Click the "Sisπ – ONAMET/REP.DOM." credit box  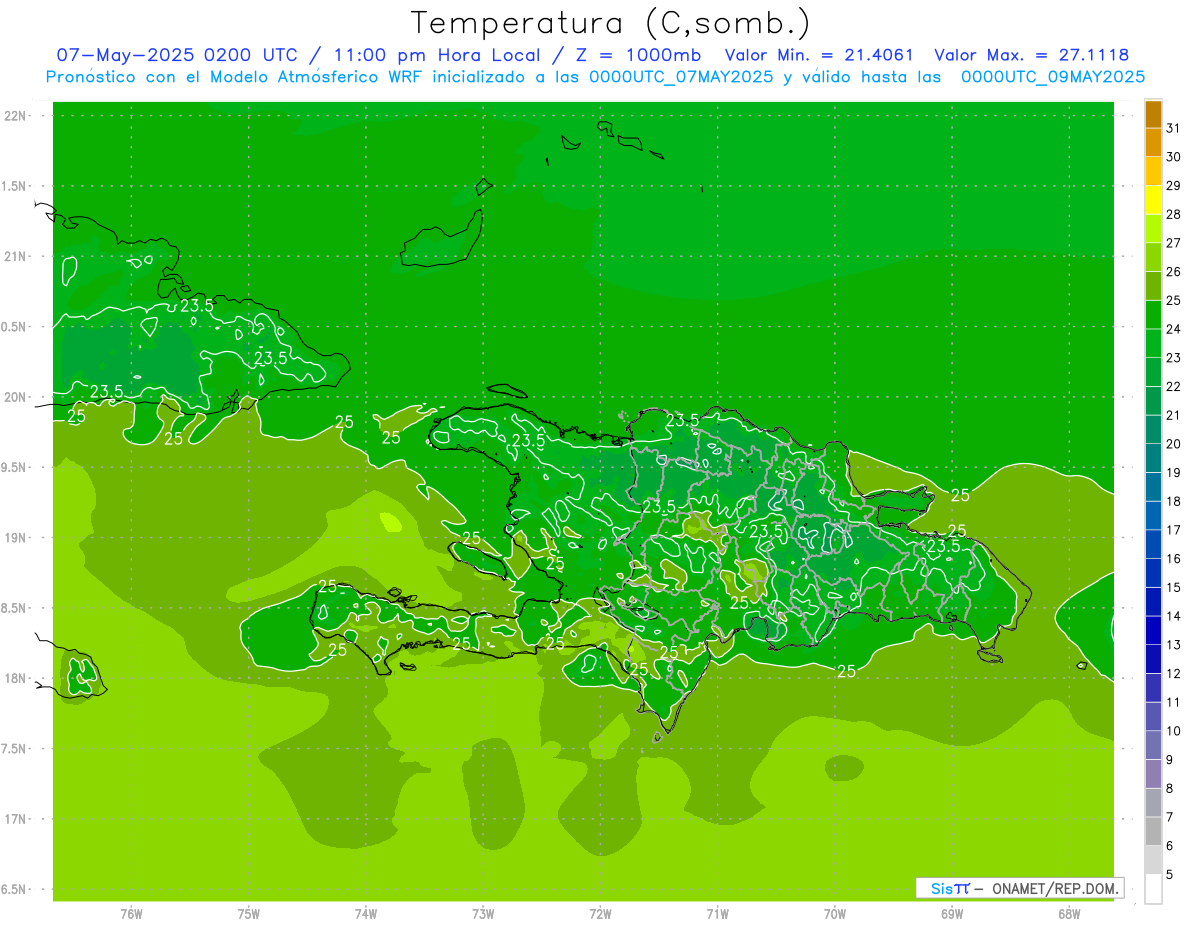(x=1019, y=888)
